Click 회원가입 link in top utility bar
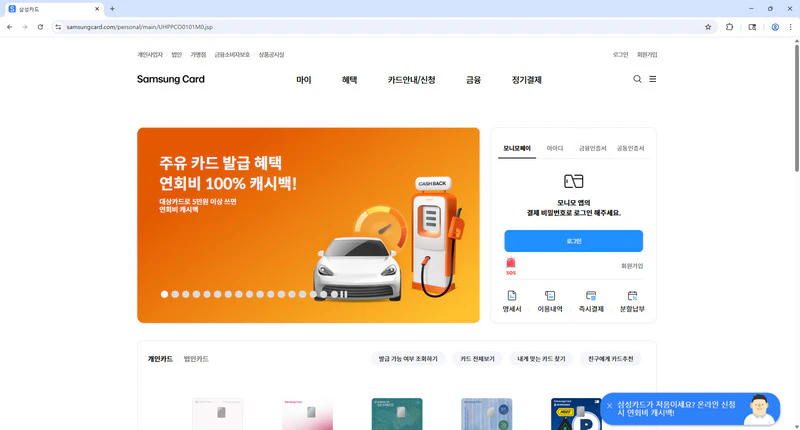 click(647, 55)
